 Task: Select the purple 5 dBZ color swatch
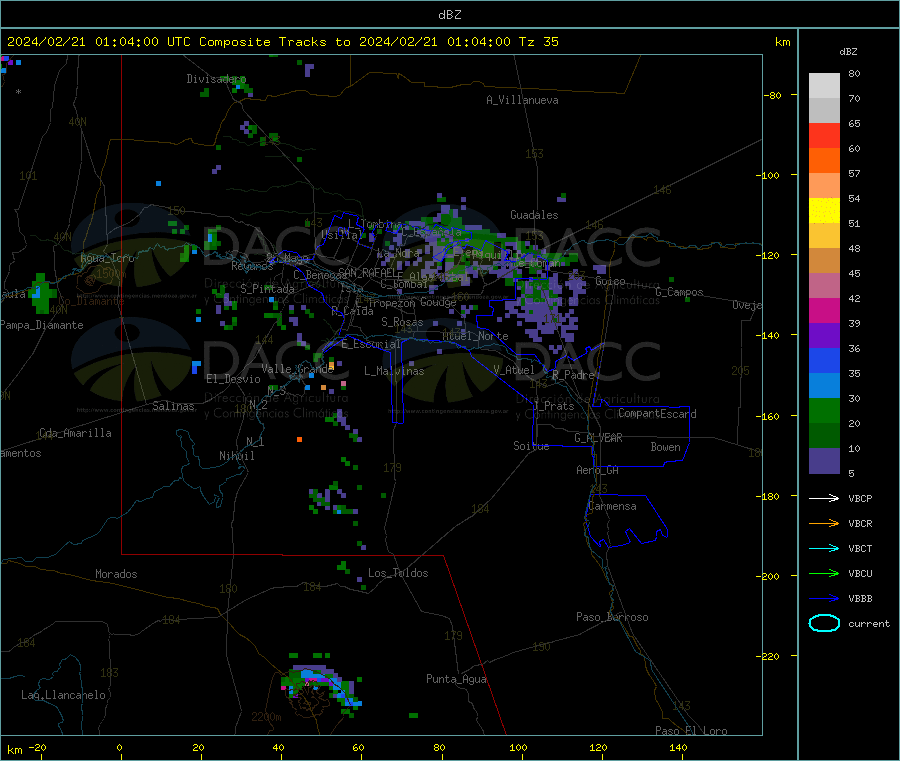(x=824, y=461)
